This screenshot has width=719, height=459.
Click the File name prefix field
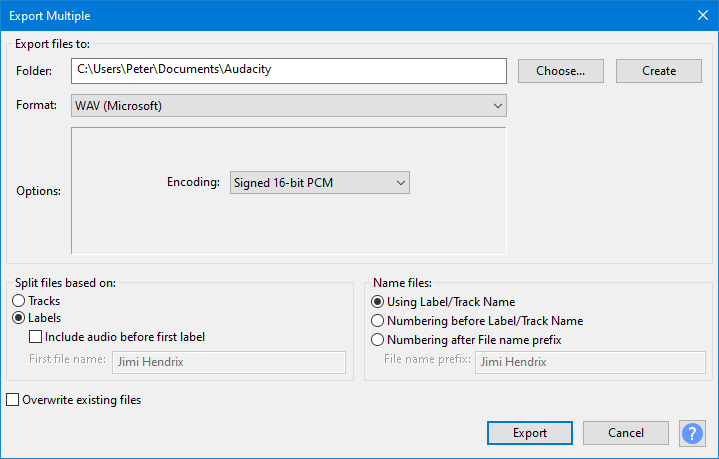click(x=590, y=362)
